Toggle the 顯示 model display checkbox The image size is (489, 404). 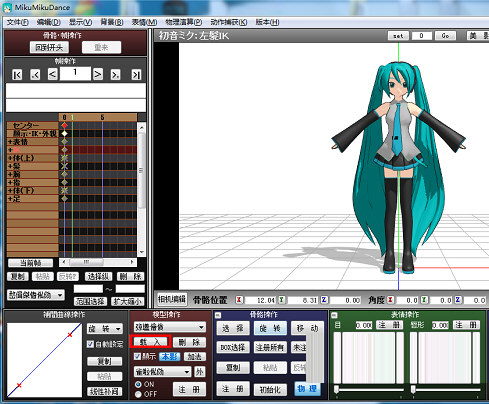pos(137,357)
